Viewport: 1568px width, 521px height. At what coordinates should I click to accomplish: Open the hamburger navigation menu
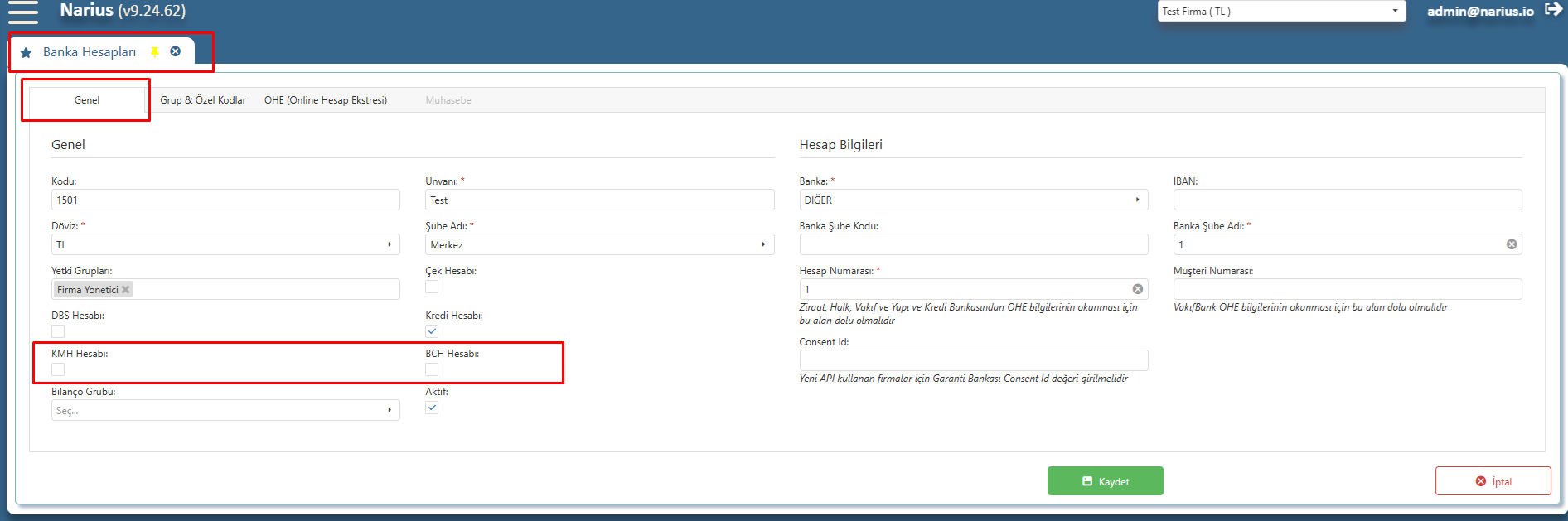[23, 12]
